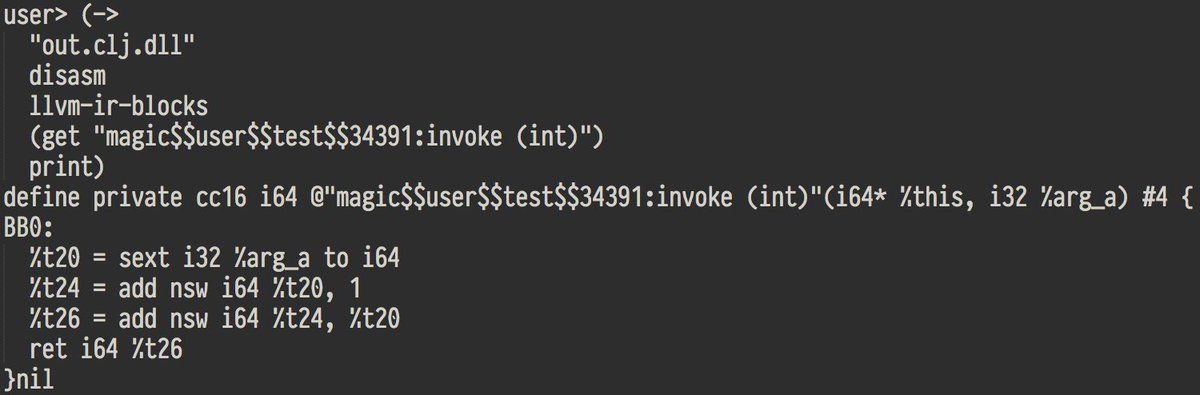This screenshot has height=395, width=1200.
Task: Click the }nil closing line
Action: [29, 379]
